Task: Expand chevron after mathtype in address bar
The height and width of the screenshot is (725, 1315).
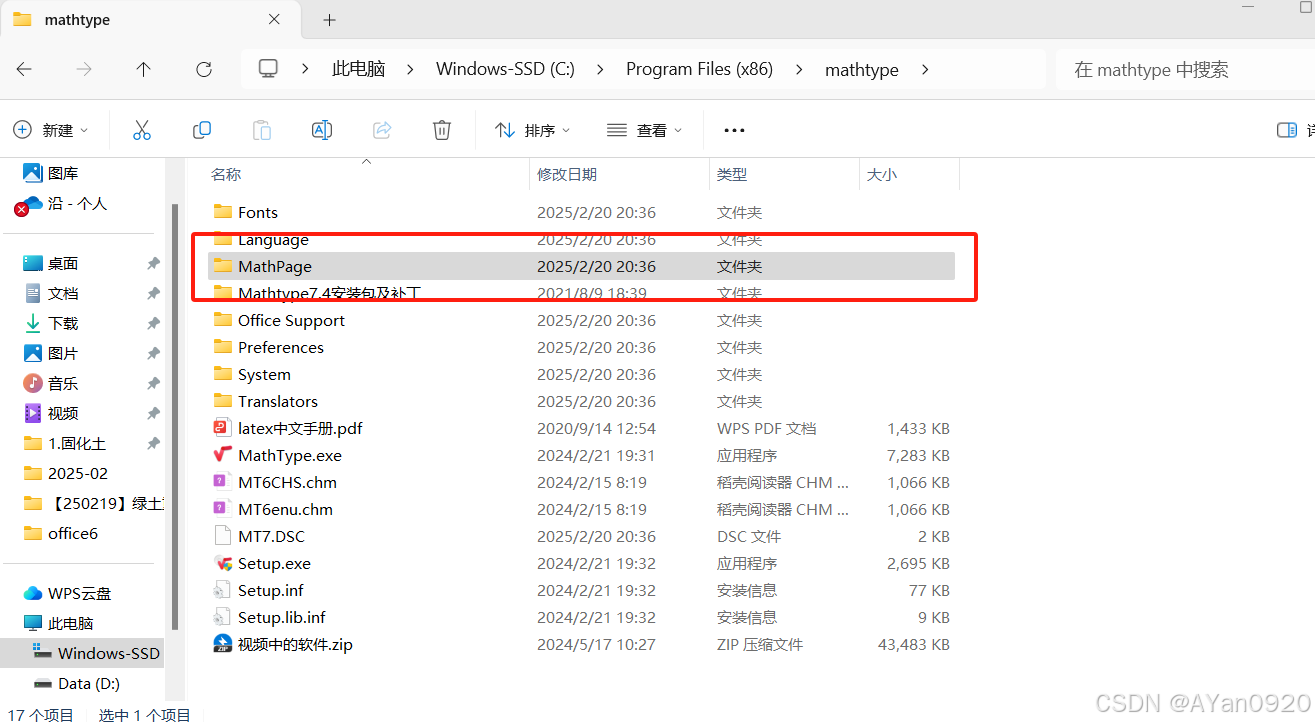Action: coord(925,69)
